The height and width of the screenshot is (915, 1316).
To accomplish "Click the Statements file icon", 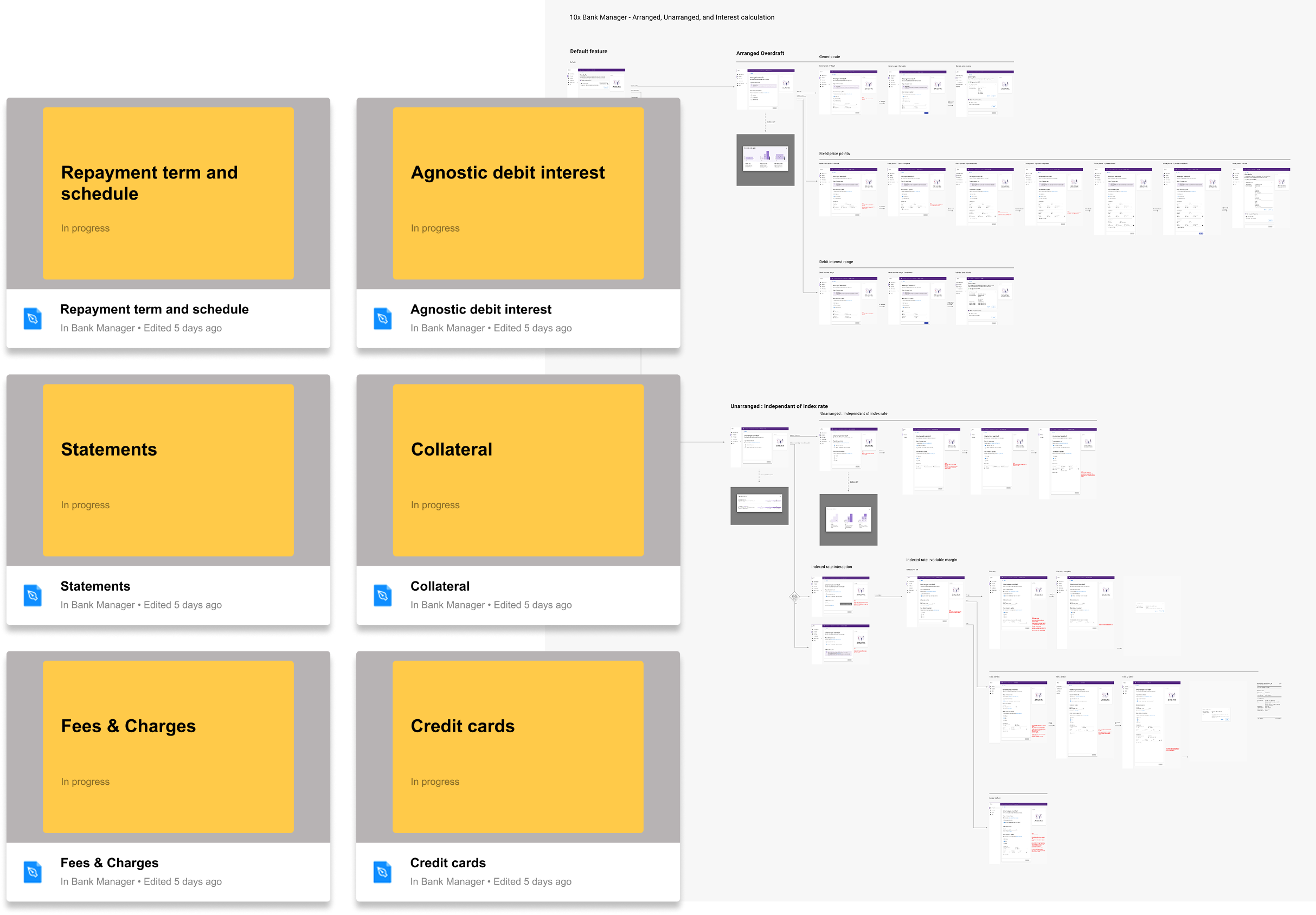I will pyautogui.click(x=33, y=595).
